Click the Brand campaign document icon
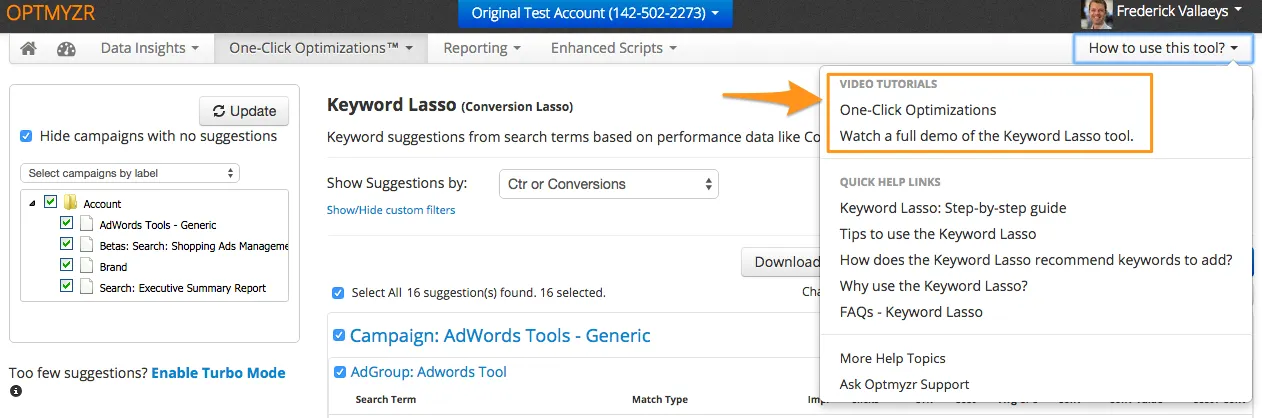This screenshot has width=1262, height=418. pos(87,267)
